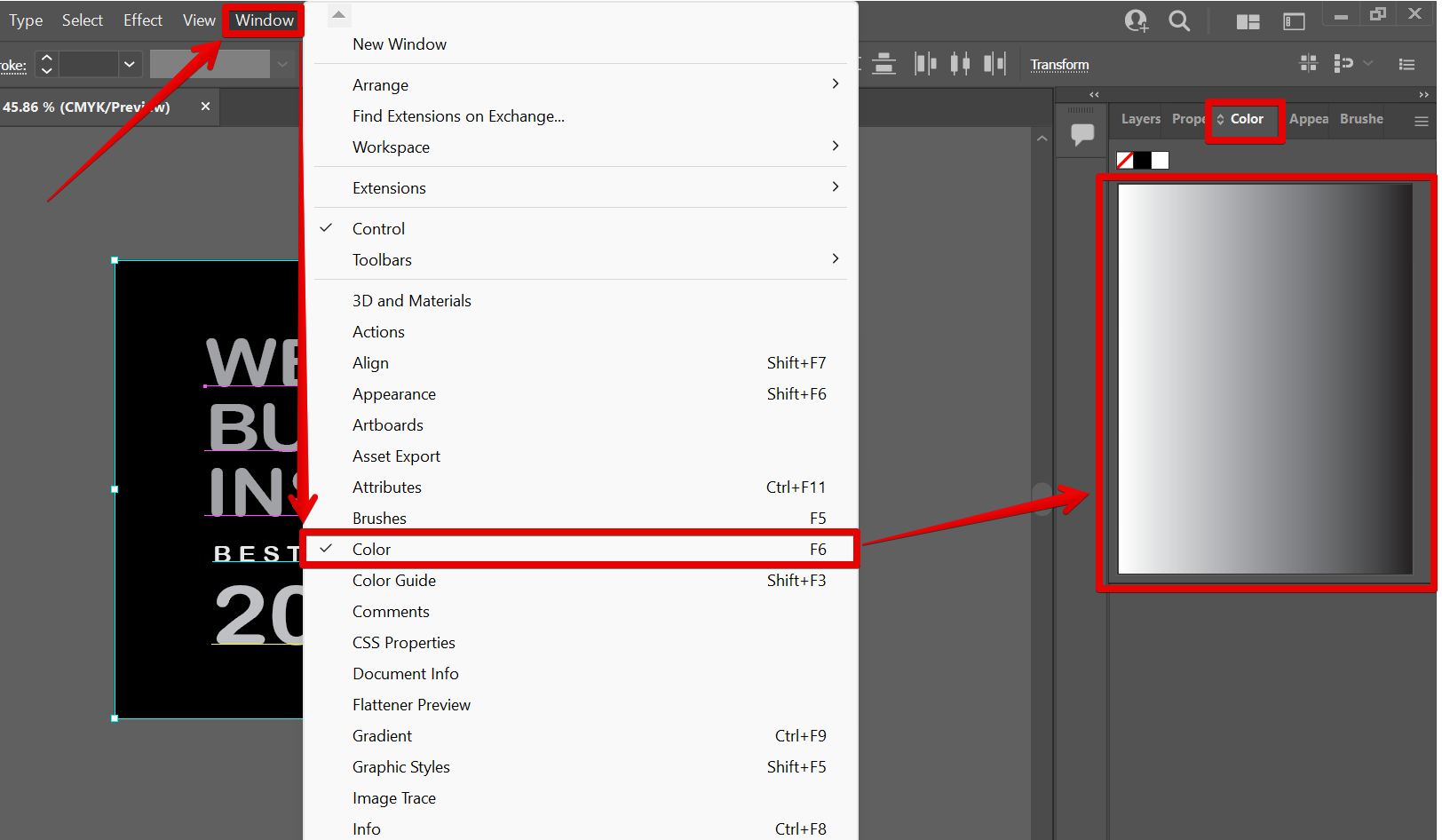Click the comments bubble icon in the panel dock

click(1081, 131)
